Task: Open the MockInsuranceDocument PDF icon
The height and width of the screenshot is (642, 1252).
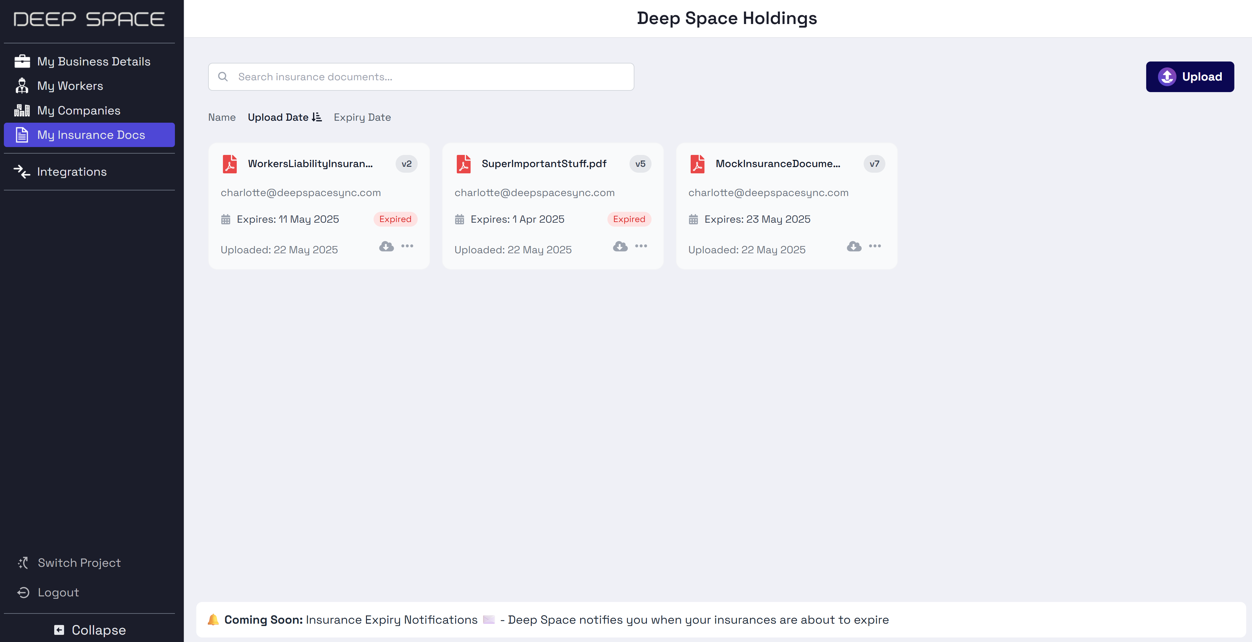Action: (x=698, y=164)
